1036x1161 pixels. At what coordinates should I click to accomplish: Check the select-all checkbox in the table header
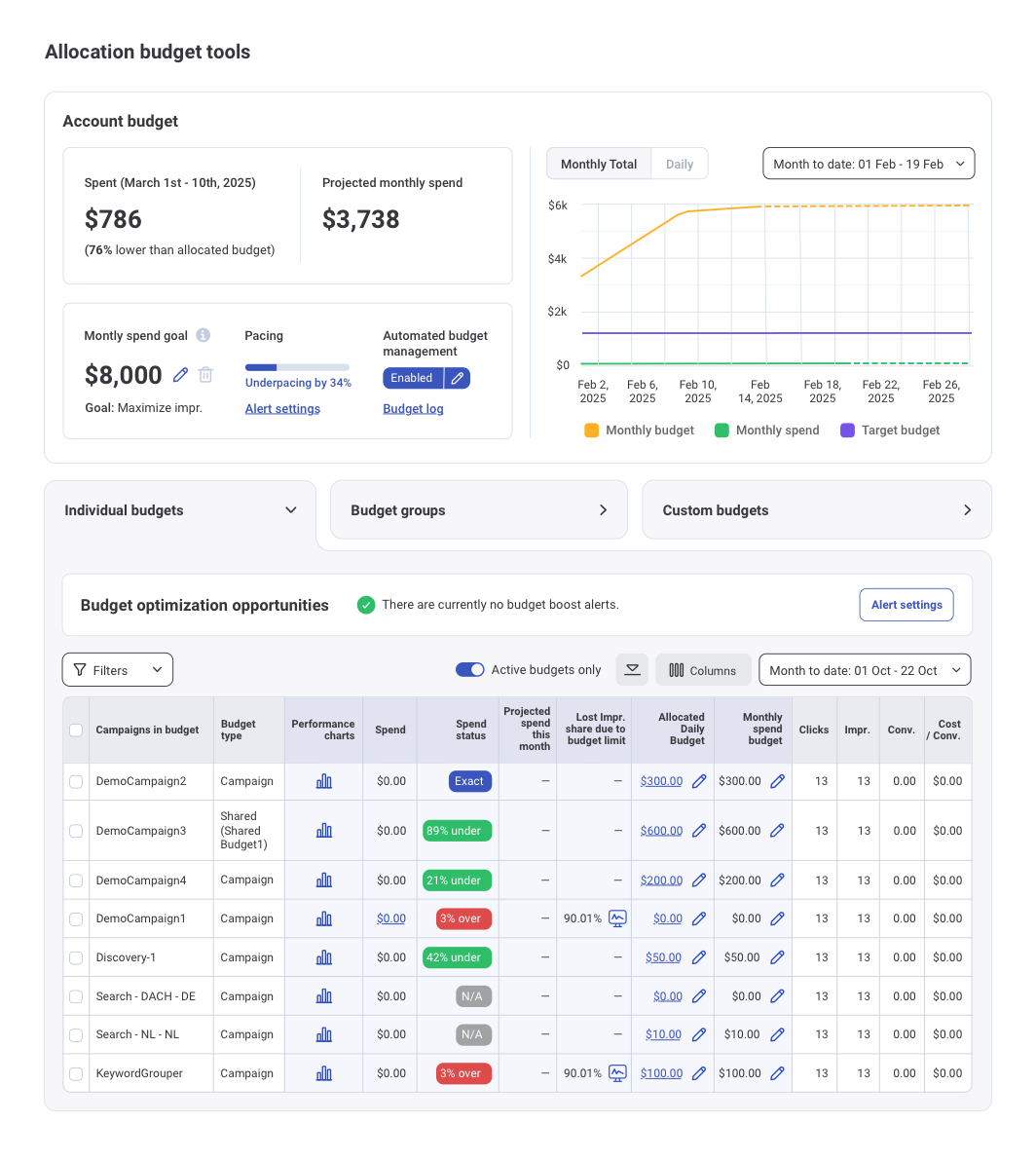click(x=76, y=730)
